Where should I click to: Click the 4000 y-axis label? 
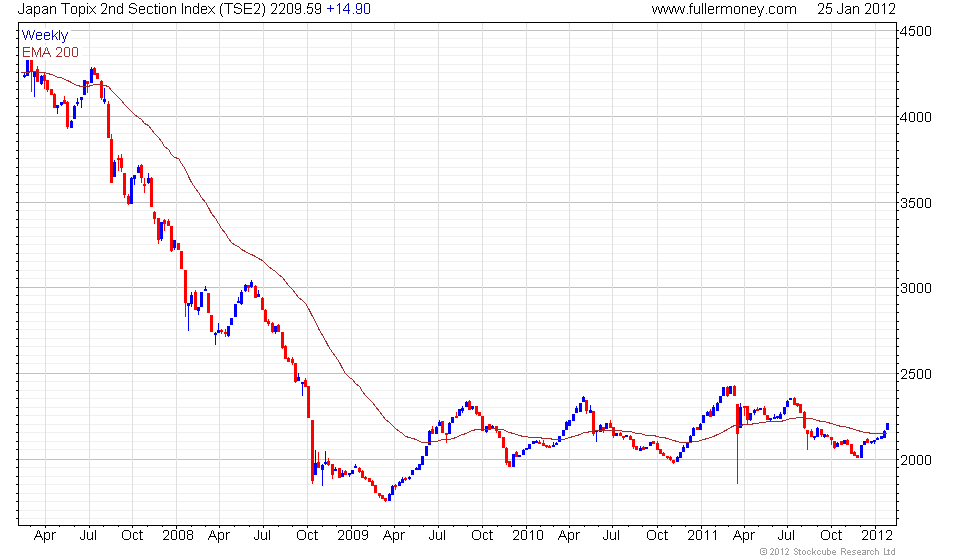pos(916,117)
